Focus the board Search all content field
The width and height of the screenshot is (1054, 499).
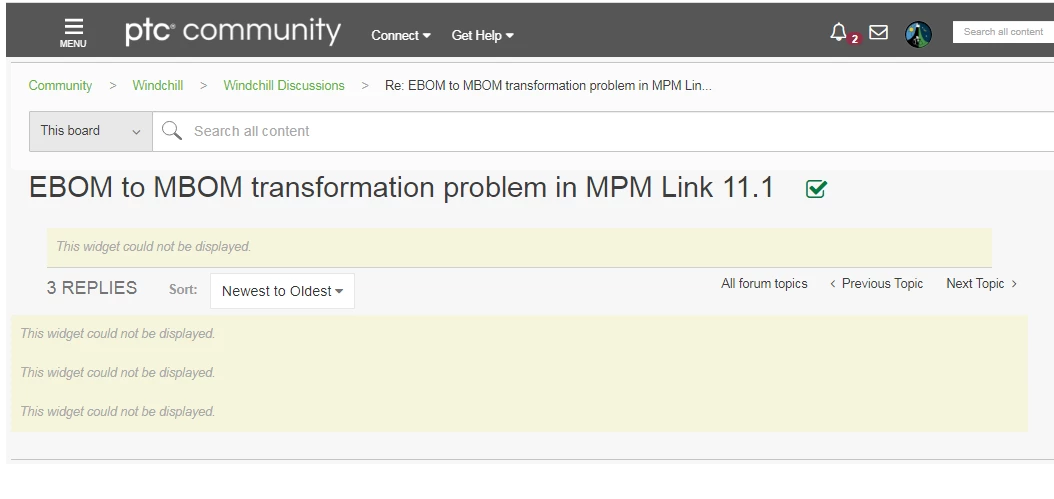[x=603, y=131]
